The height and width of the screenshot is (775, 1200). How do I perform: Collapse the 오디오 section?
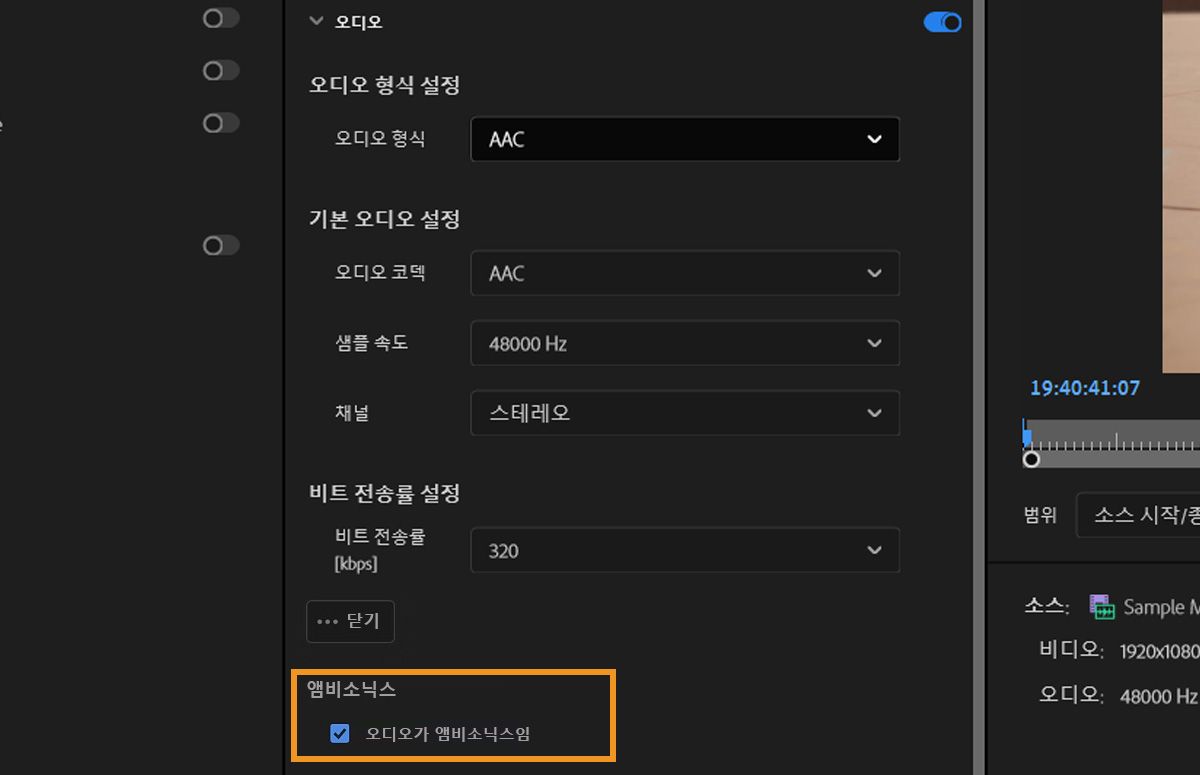click(316, 20)
